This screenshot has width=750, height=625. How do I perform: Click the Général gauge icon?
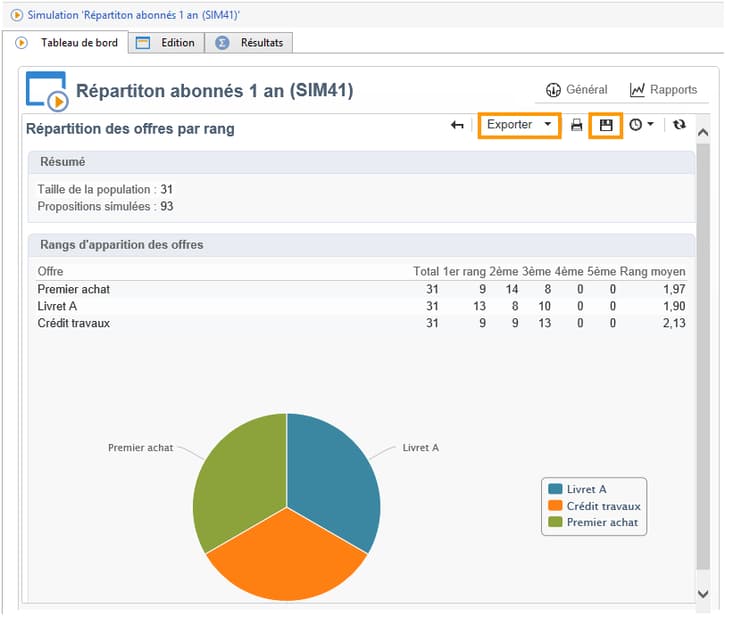pos(553,90)
